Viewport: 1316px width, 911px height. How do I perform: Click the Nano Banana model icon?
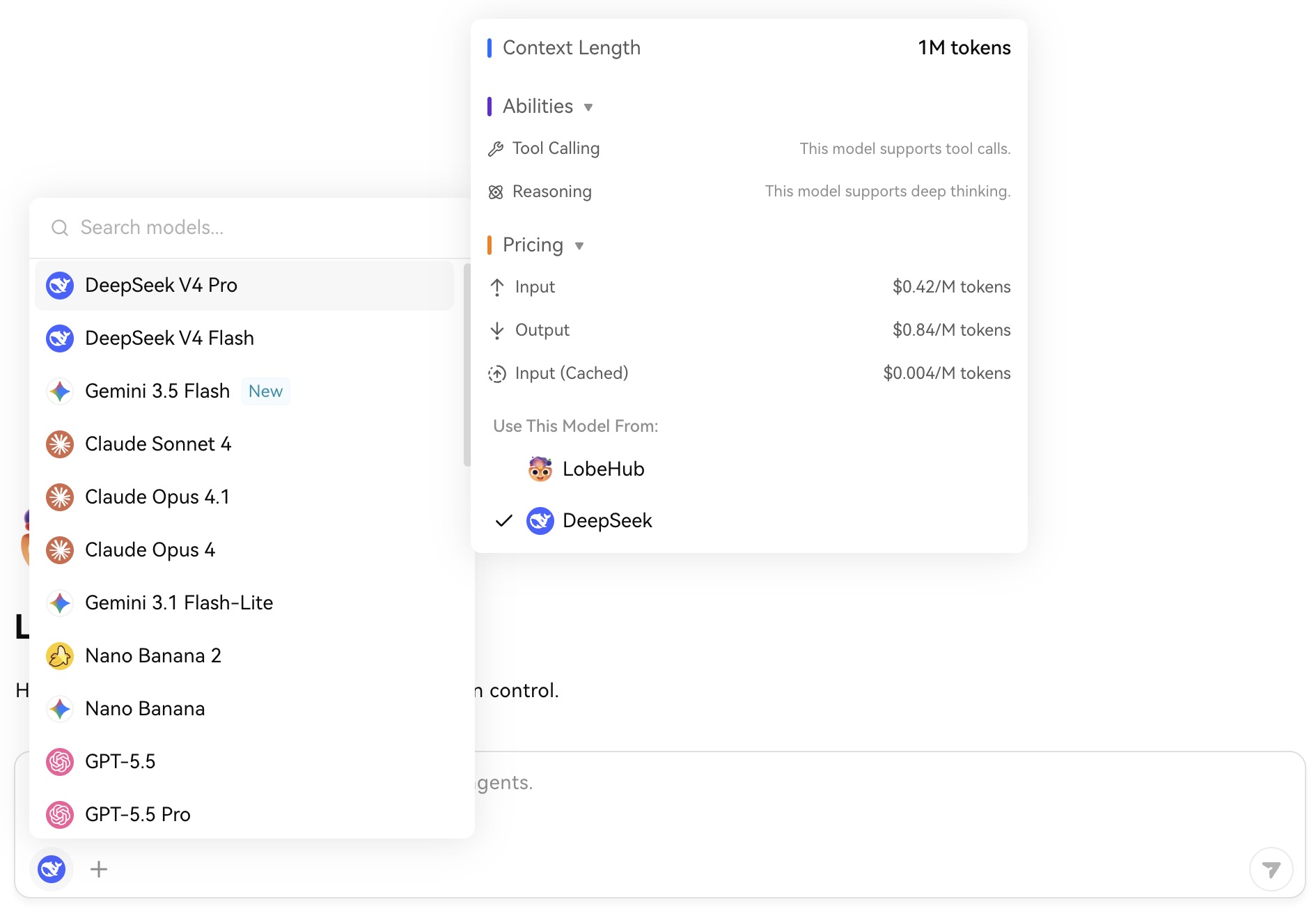tap(60, 709)
